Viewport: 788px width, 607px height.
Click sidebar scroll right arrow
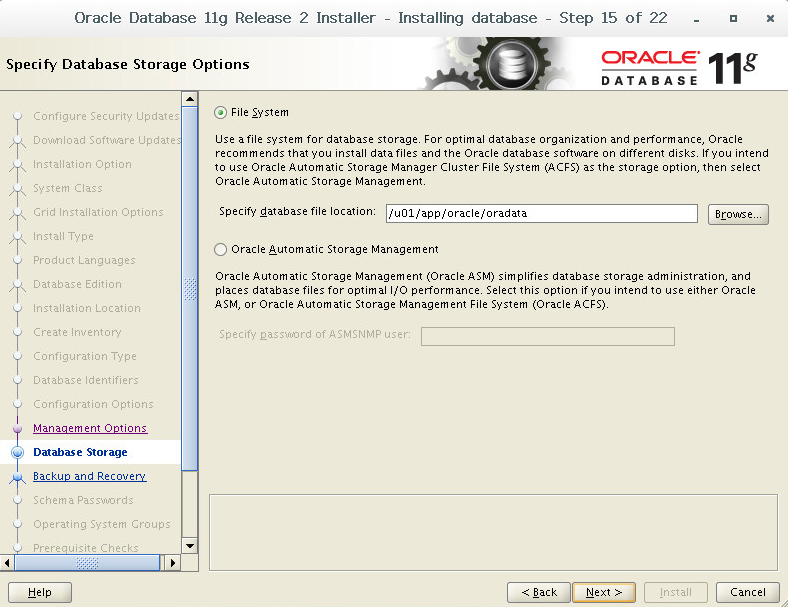click(x=172, y=563)
